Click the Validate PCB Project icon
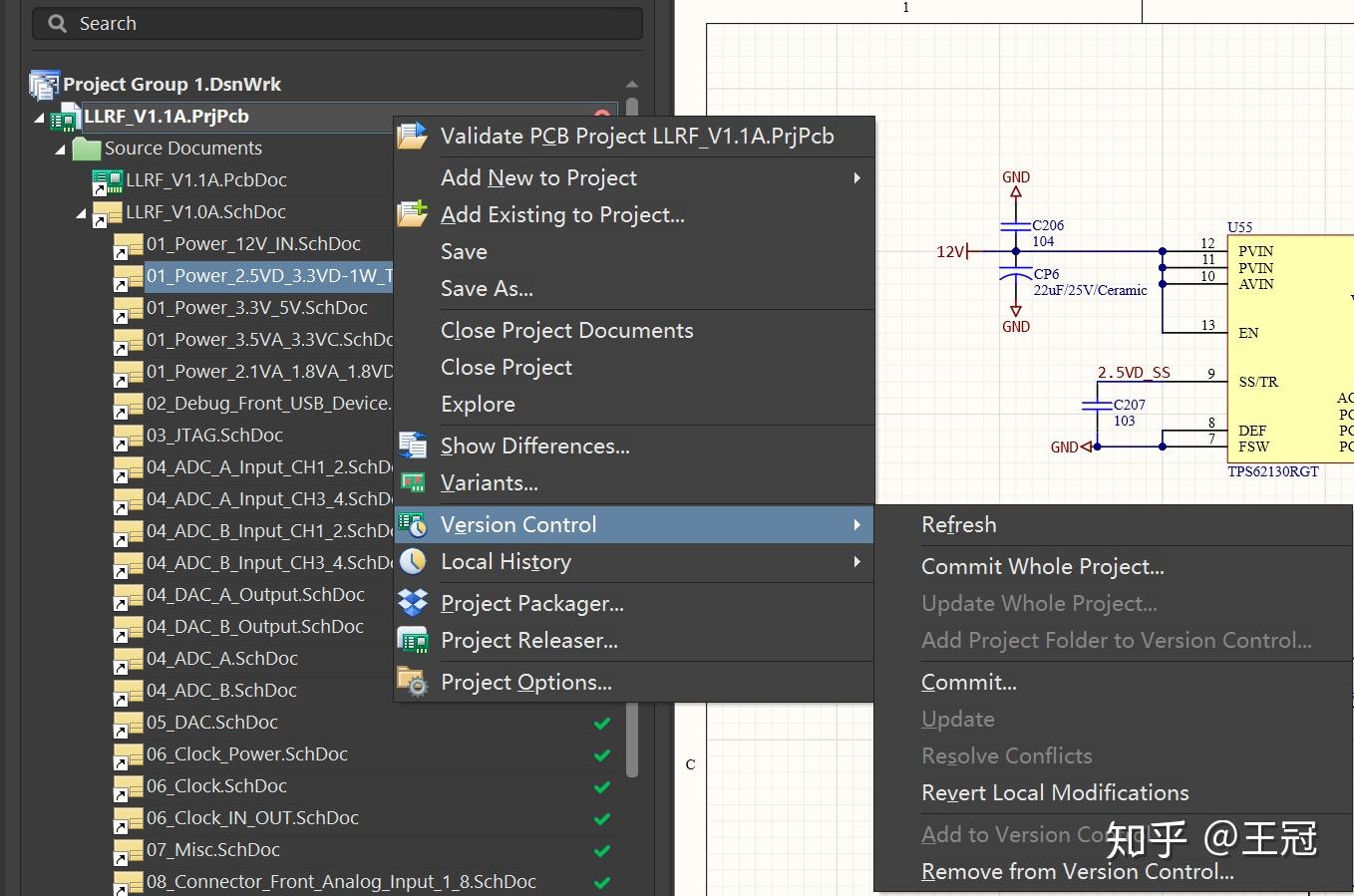The image size is (1354, 896). (x=412, y=136)
